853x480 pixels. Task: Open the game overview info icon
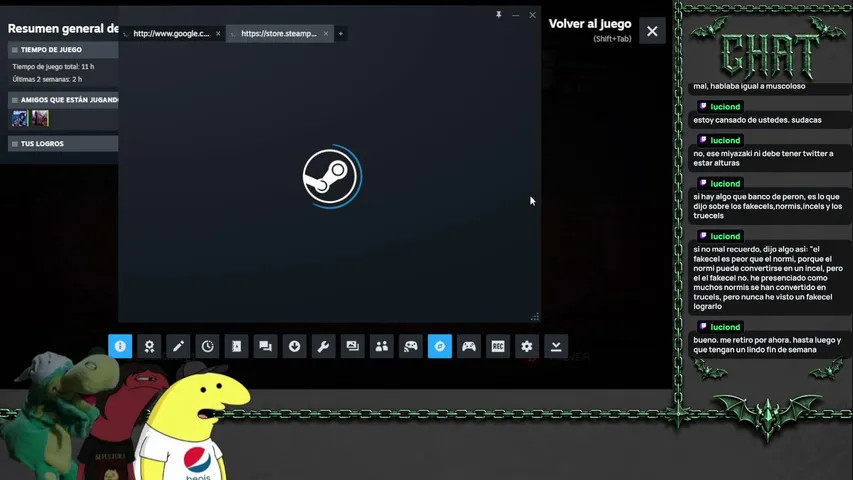[x=120, y=346]
